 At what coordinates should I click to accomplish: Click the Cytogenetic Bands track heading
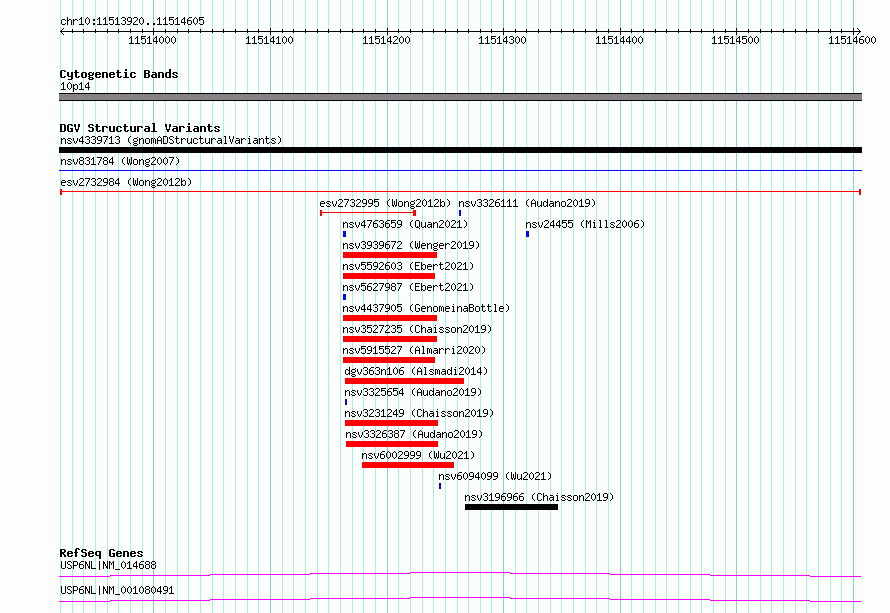tap(119, 74)
